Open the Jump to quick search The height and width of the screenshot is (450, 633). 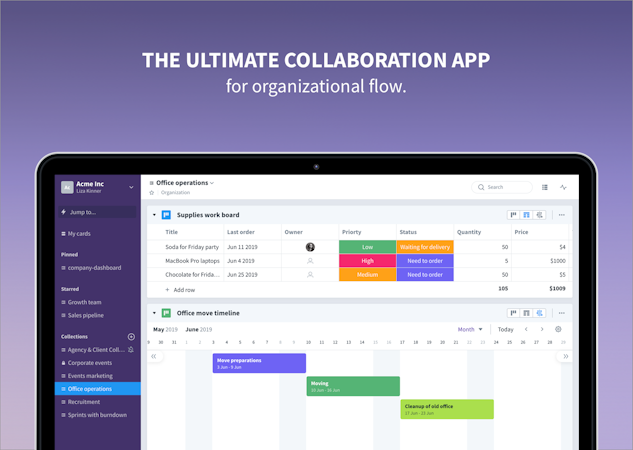pos(97,212)
